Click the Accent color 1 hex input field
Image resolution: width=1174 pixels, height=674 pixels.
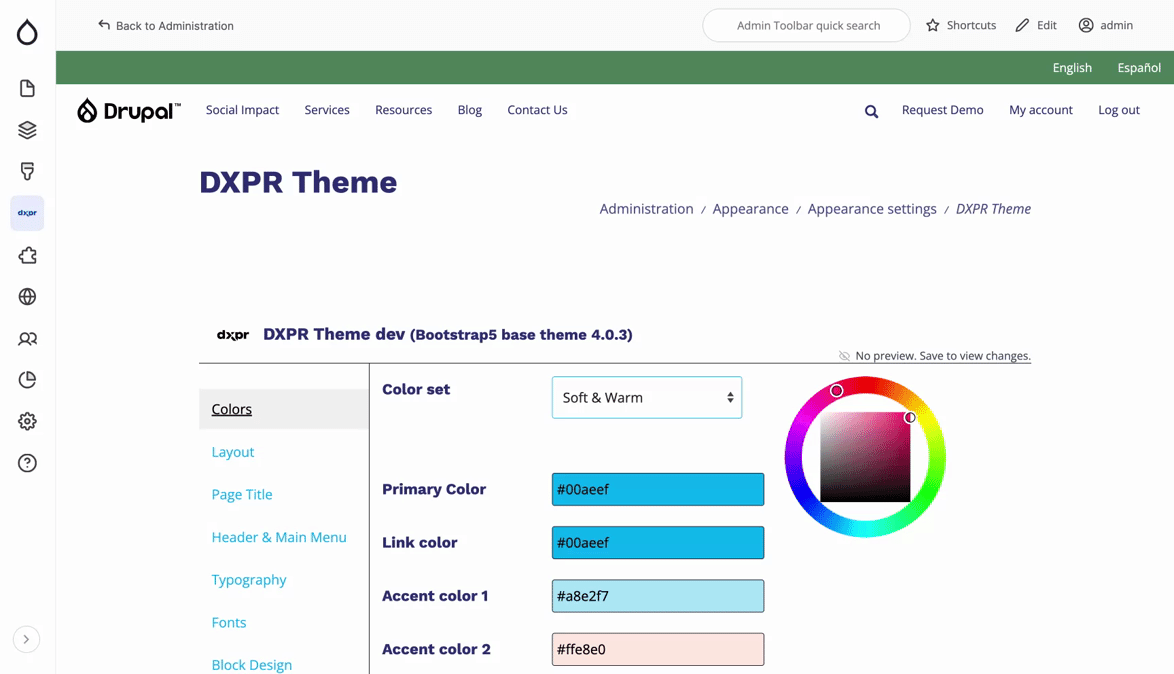[x=657, y=596]
